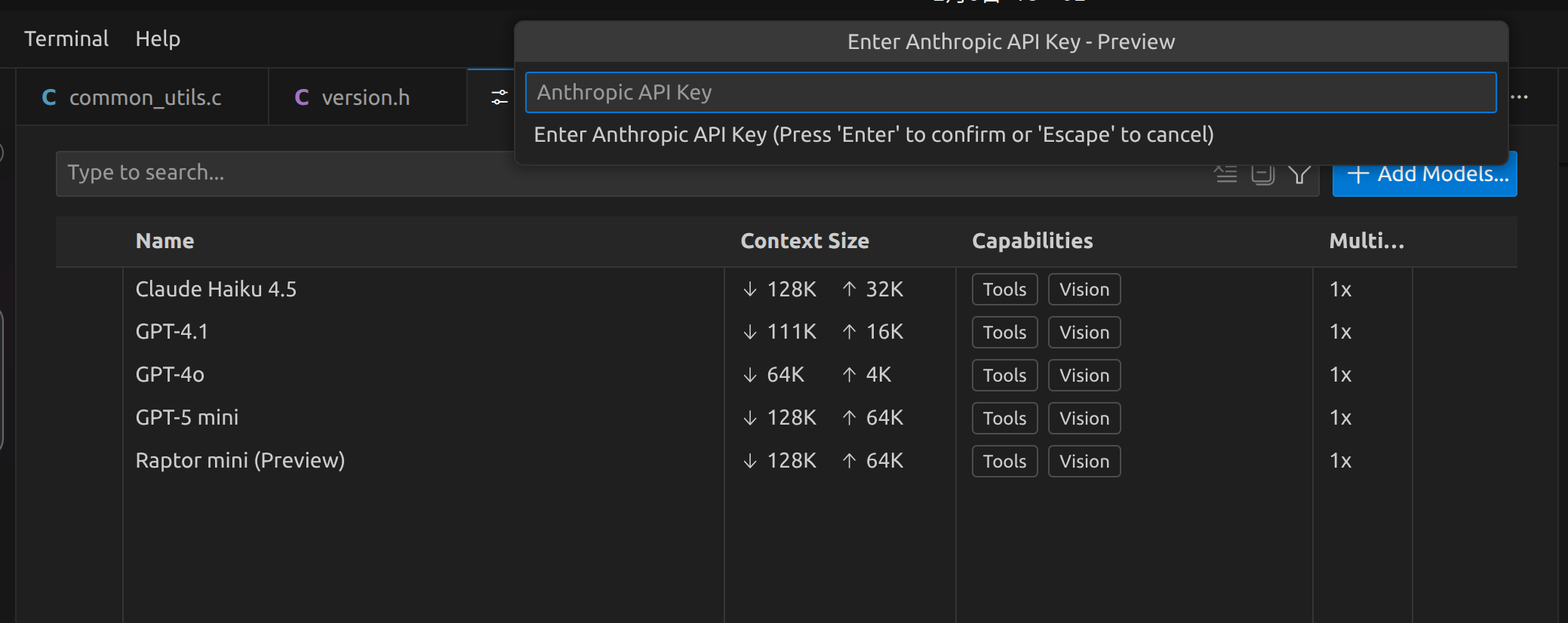Sort models by the Name column header

[164, 241]
